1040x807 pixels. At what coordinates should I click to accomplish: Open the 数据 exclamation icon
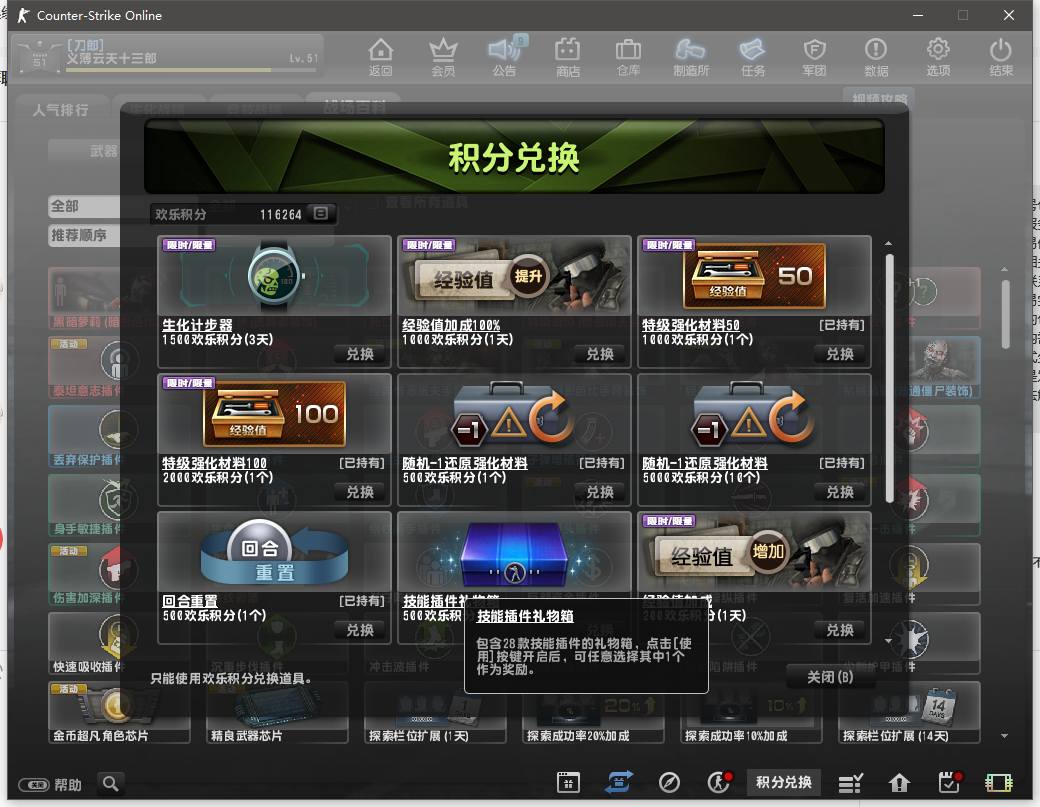pos(876,57)
